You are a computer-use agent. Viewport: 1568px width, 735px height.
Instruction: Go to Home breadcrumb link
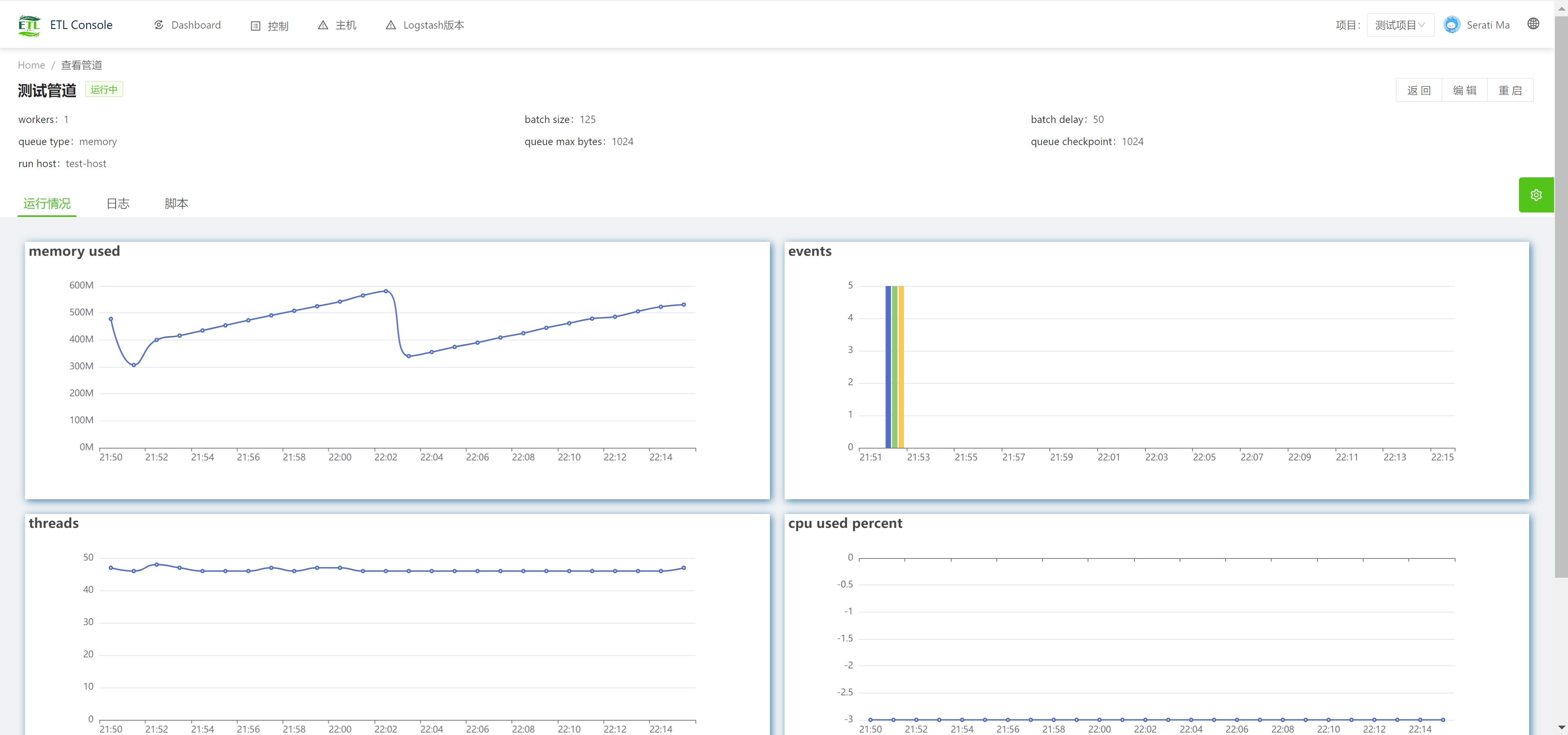[31, 65]
